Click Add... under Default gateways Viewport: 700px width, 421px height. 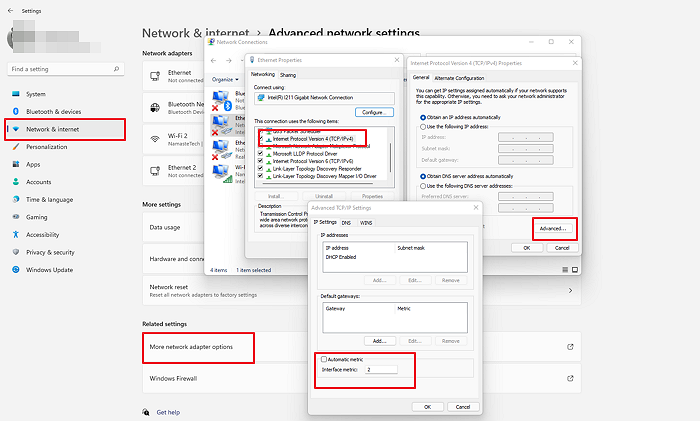point(379,341)
